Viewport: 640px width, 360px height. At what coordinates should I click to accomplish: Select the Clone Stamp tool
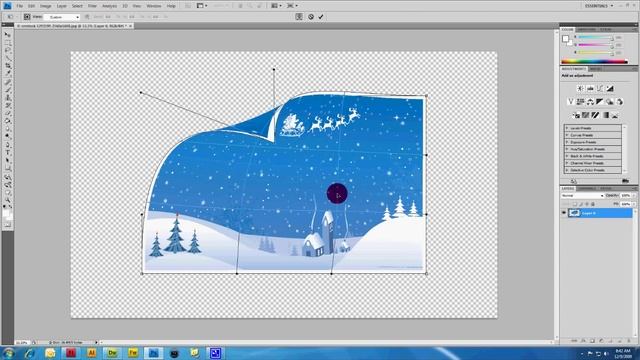point(7,98)
